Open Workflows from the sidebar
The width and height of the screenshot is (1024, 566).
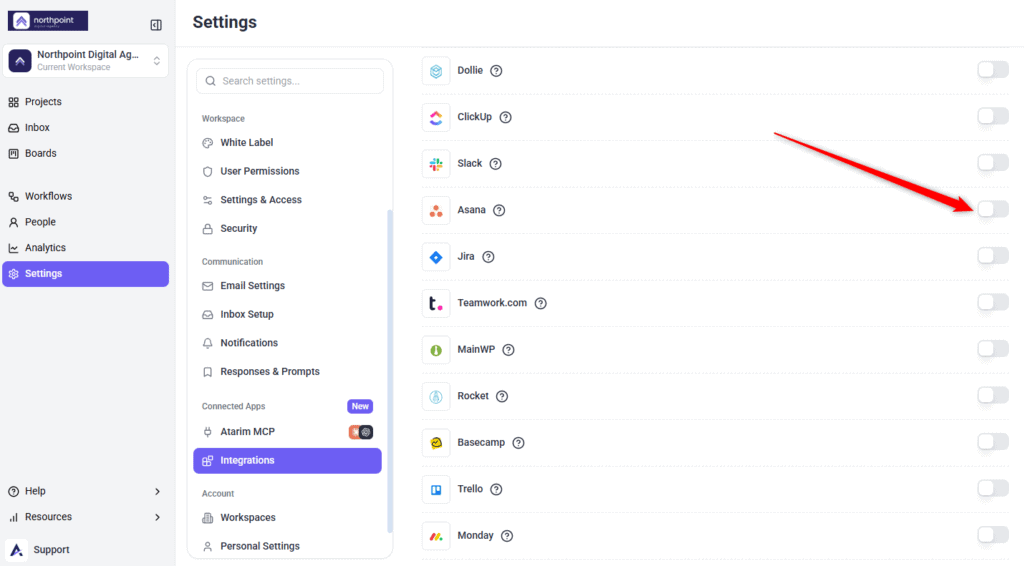[x=86, y=197]
